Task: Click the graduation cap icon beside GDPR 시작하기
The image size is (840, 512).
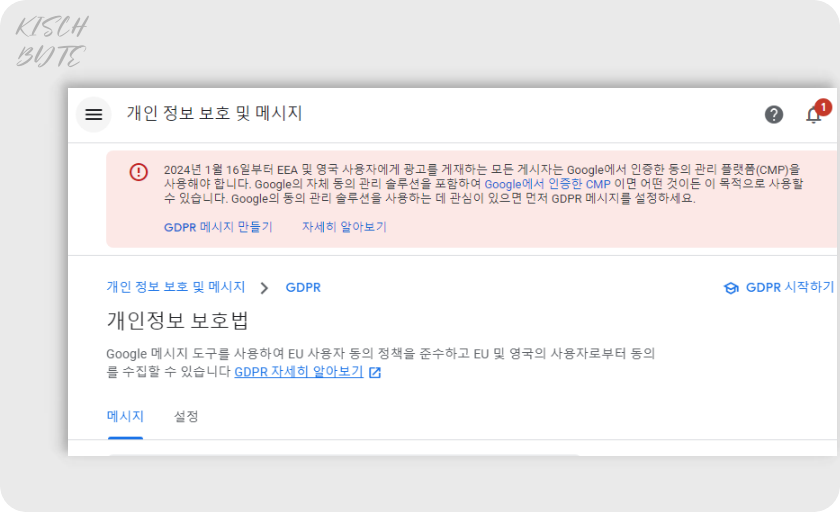Action: (731, 288)
